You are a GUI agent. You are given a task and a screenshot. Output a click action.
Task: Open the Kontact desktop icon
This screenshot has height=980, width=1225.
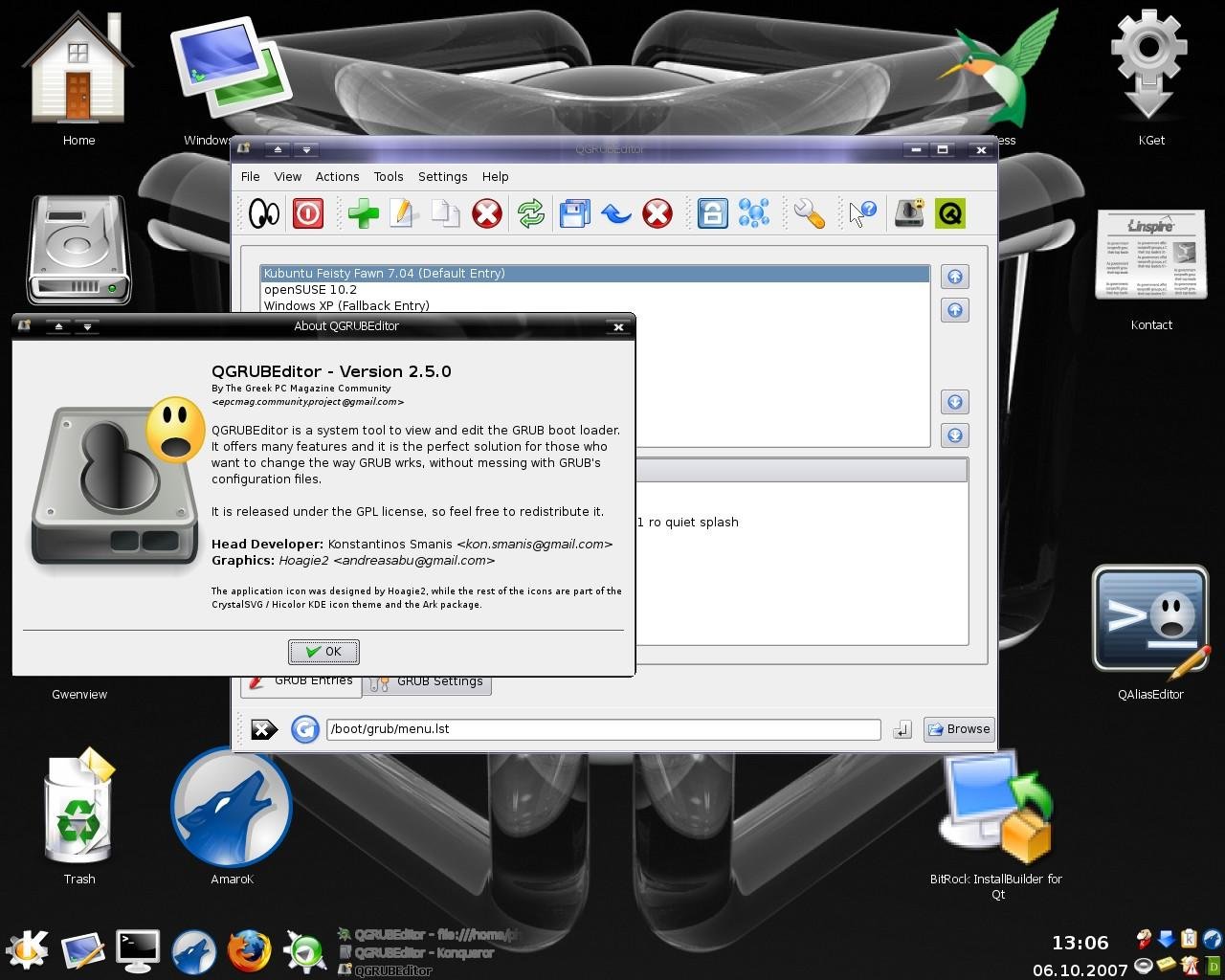(1150, 269)
